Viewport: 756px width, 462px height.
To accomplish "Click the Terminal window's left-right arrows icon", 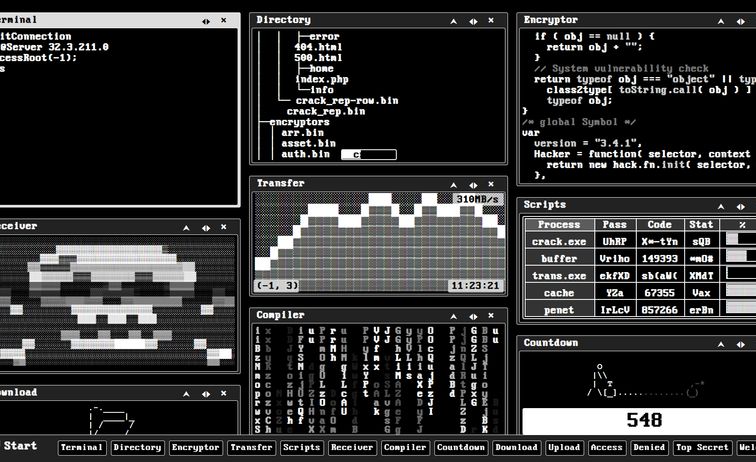I will click(205, 20).
